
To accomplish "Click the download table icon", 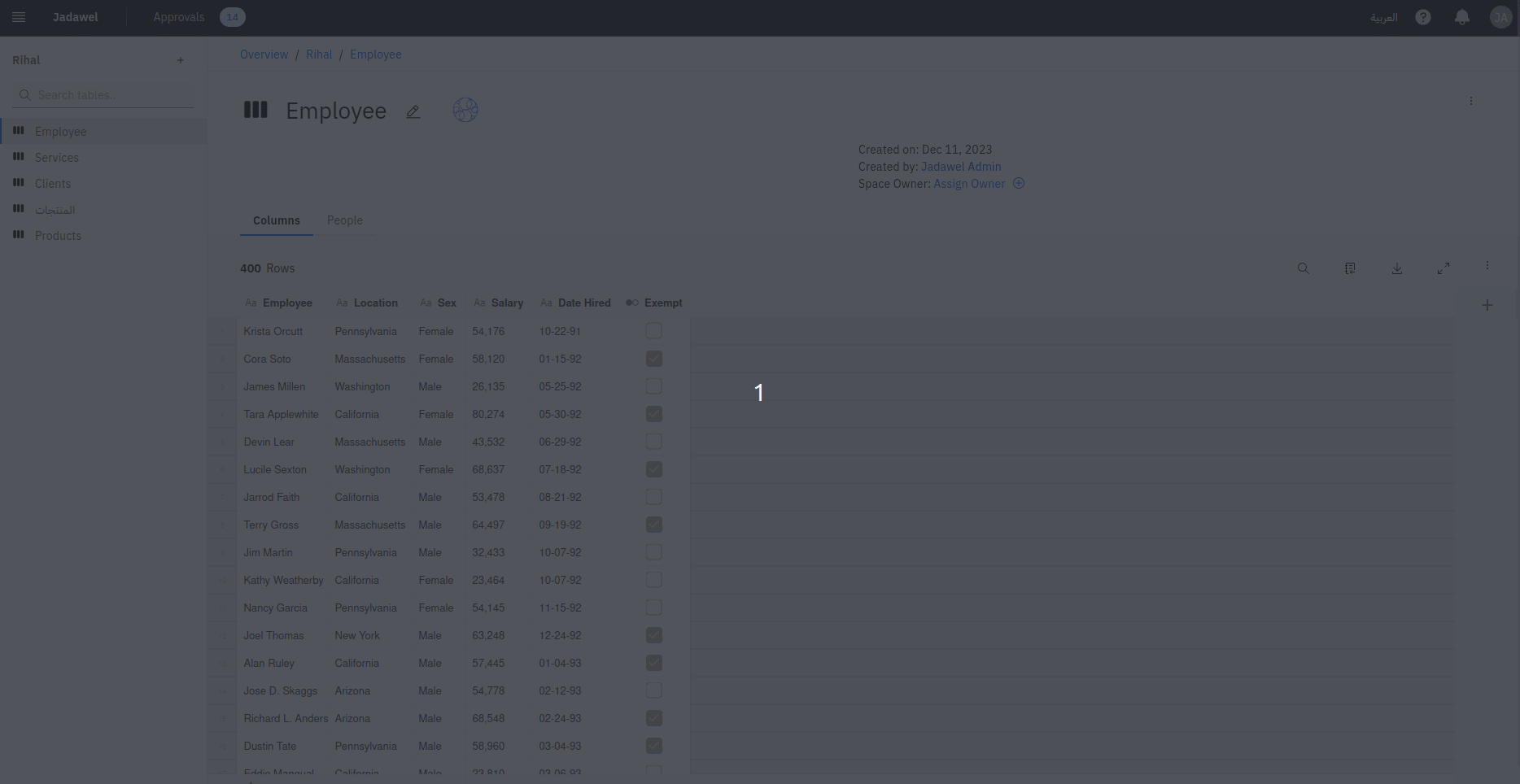I will point(1396,268).
